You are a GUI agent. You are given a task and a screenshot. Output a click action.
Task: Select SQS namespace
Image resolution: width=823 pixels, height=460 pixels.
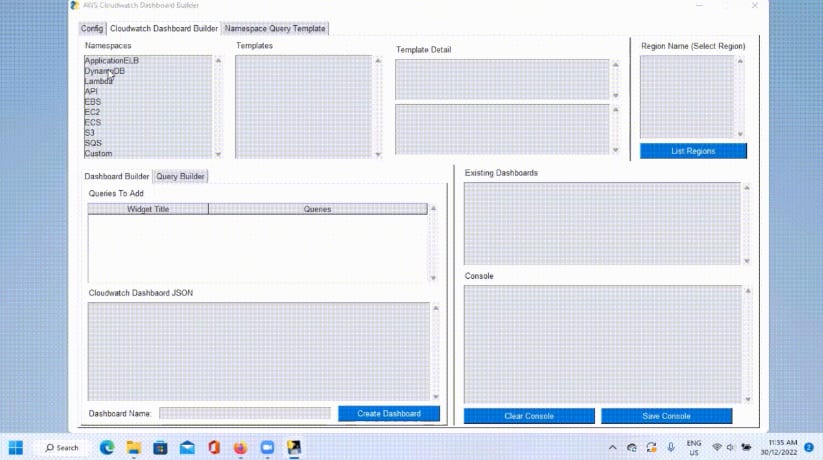click(x=93, y=143)
